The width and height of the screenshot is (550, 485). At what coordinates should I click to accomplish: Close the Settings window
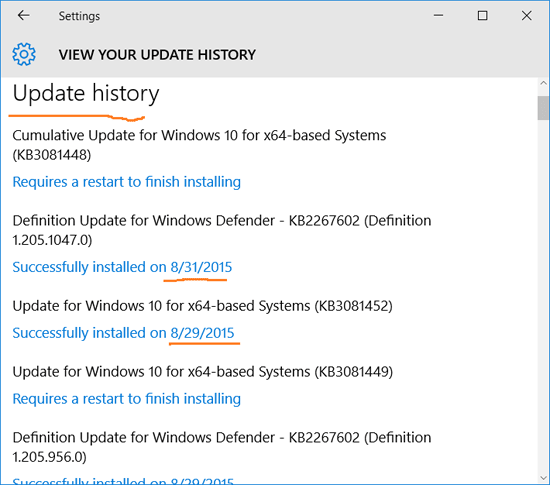(526, 15)
